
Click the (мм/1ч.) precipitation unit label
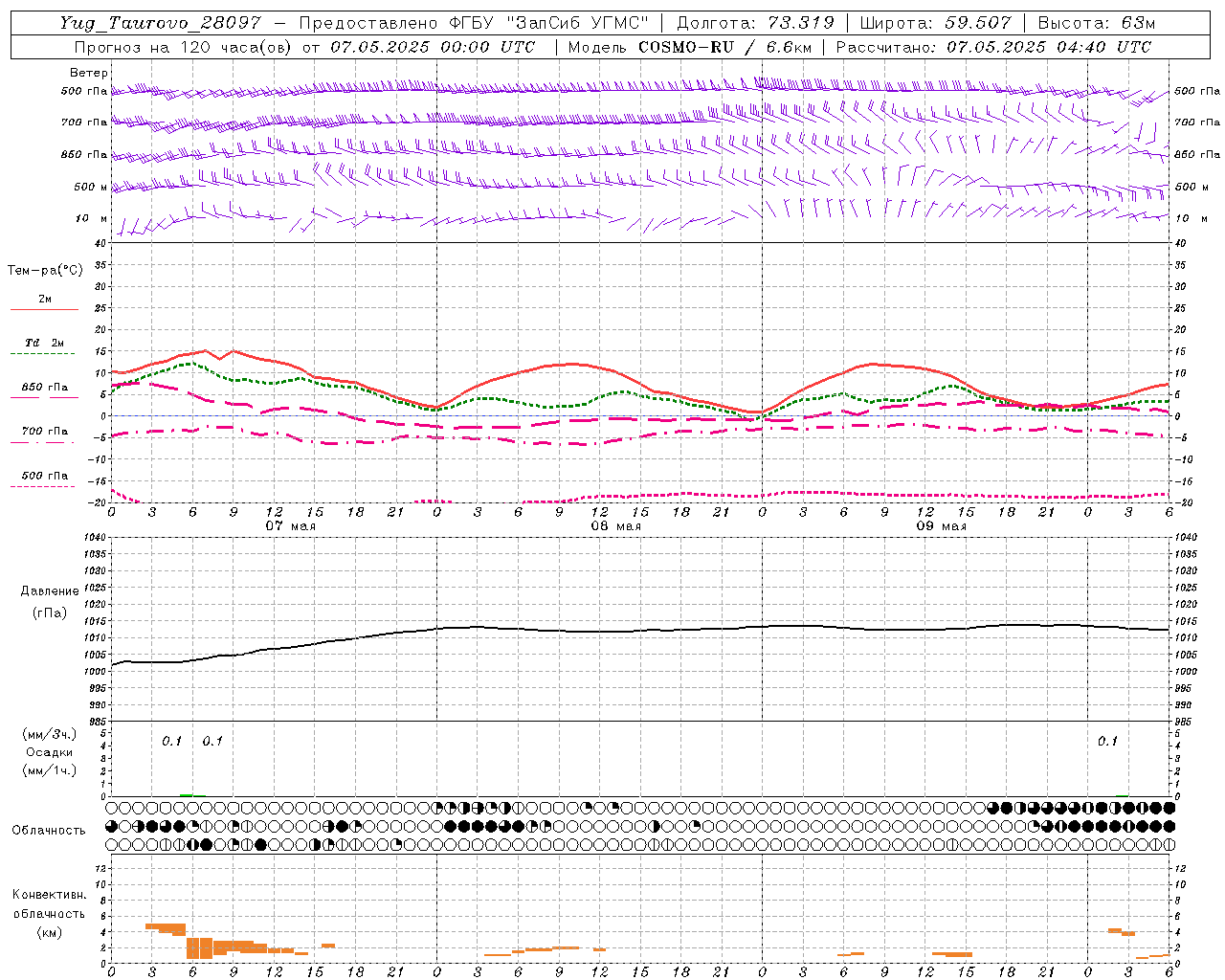point(50,770)
